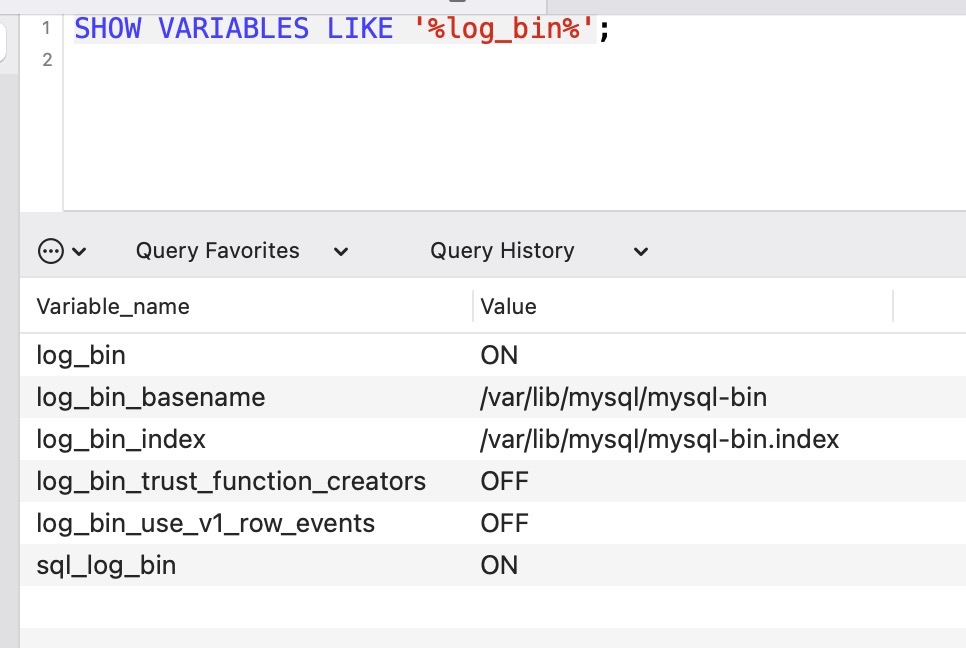Select ON value for sql_log_bin
The image size is (966, 648).
coord(499,565)
